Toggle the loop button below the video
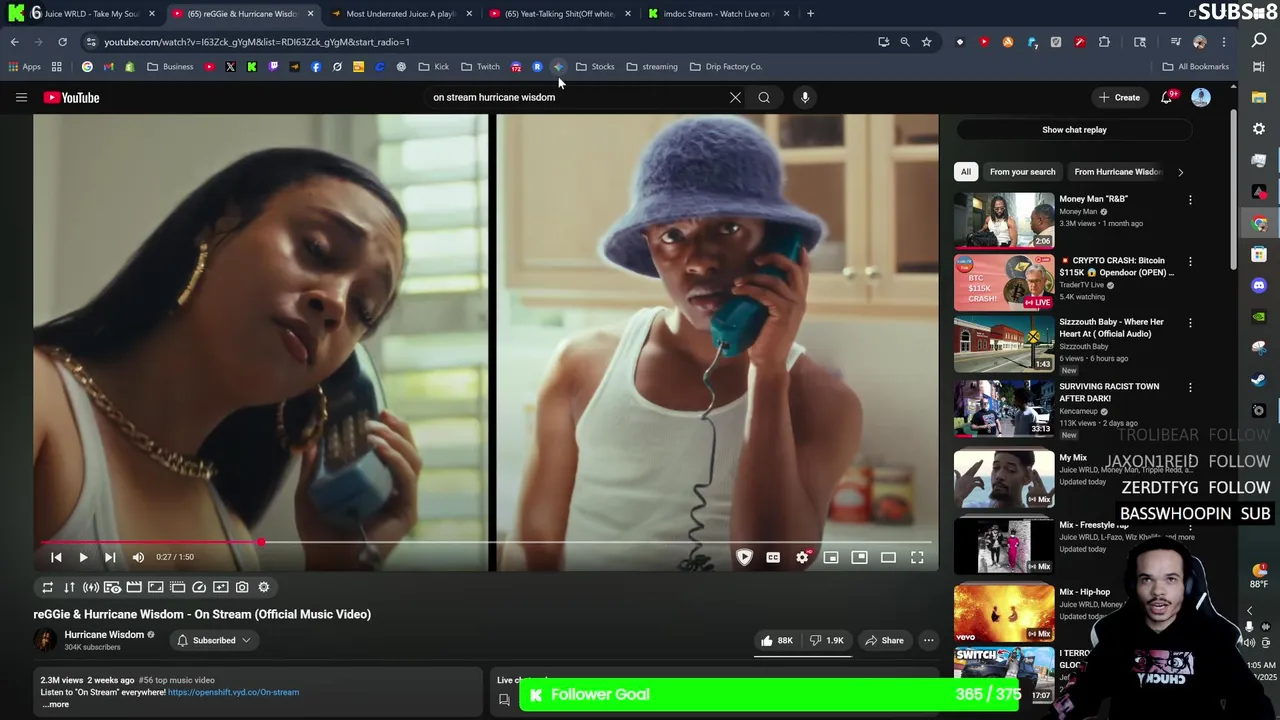This screenshot has width=1280, height=720. point(47,587)
